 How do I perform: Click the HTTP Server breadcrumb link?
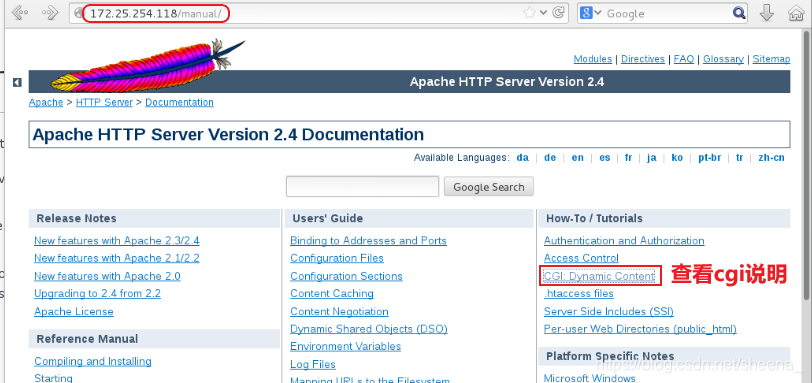pyautogui.click(x=104, y=102)
